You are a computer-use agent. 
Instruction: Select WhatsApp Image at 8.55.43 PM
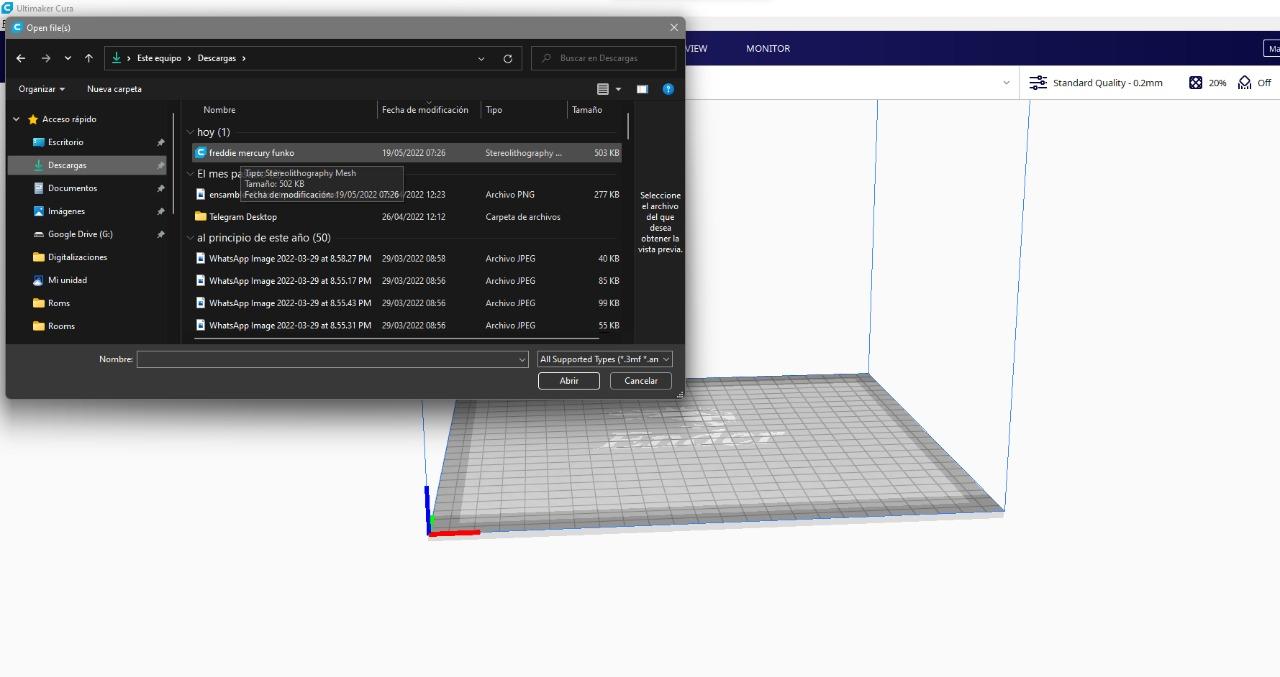pyautogui.click(x=406, y=303)
